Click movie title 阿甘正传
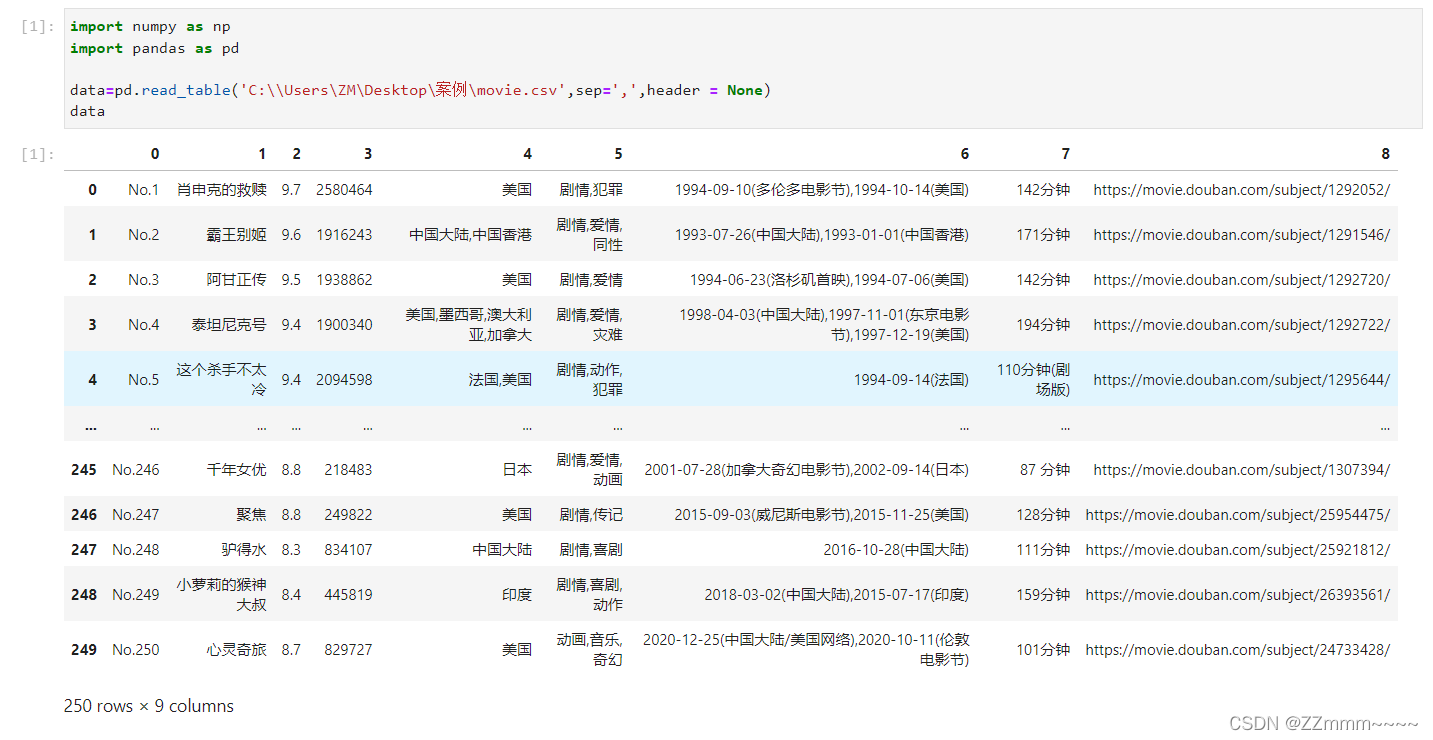 [237, 279]
